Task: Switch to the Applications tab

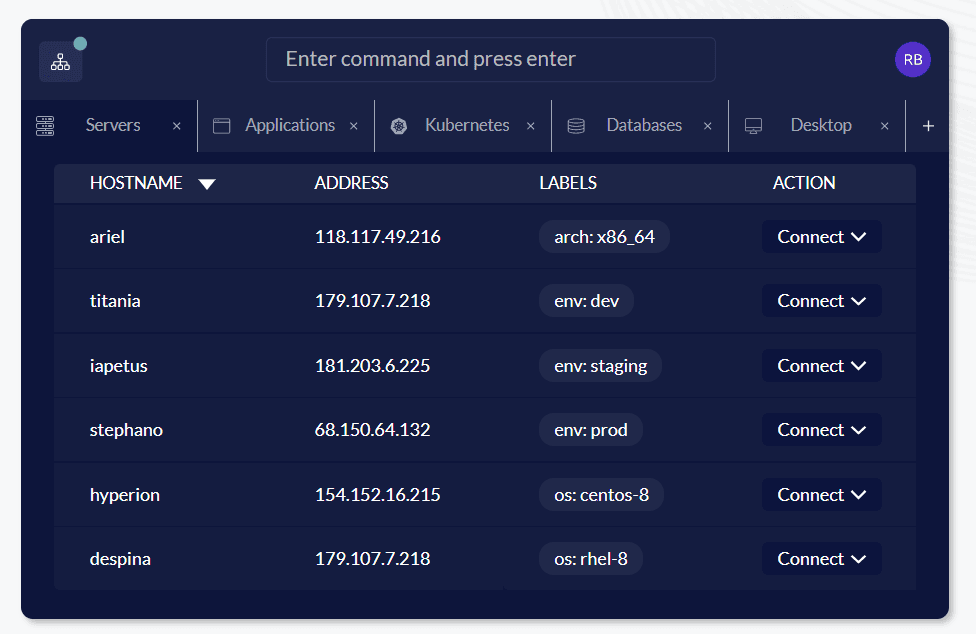Action: 289,125
